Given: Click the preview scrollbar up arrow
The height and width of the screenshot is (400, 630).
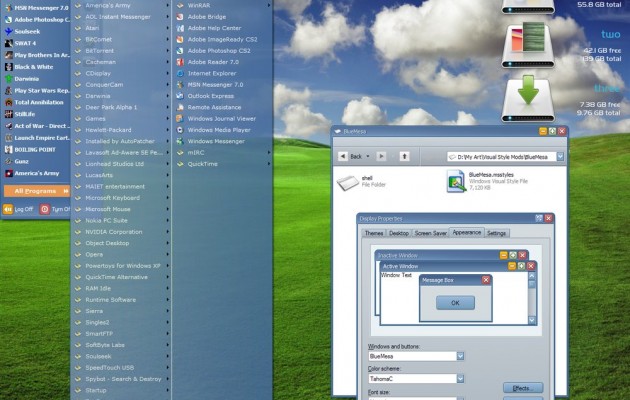Looking at the screenshot, I should (532, 276).
